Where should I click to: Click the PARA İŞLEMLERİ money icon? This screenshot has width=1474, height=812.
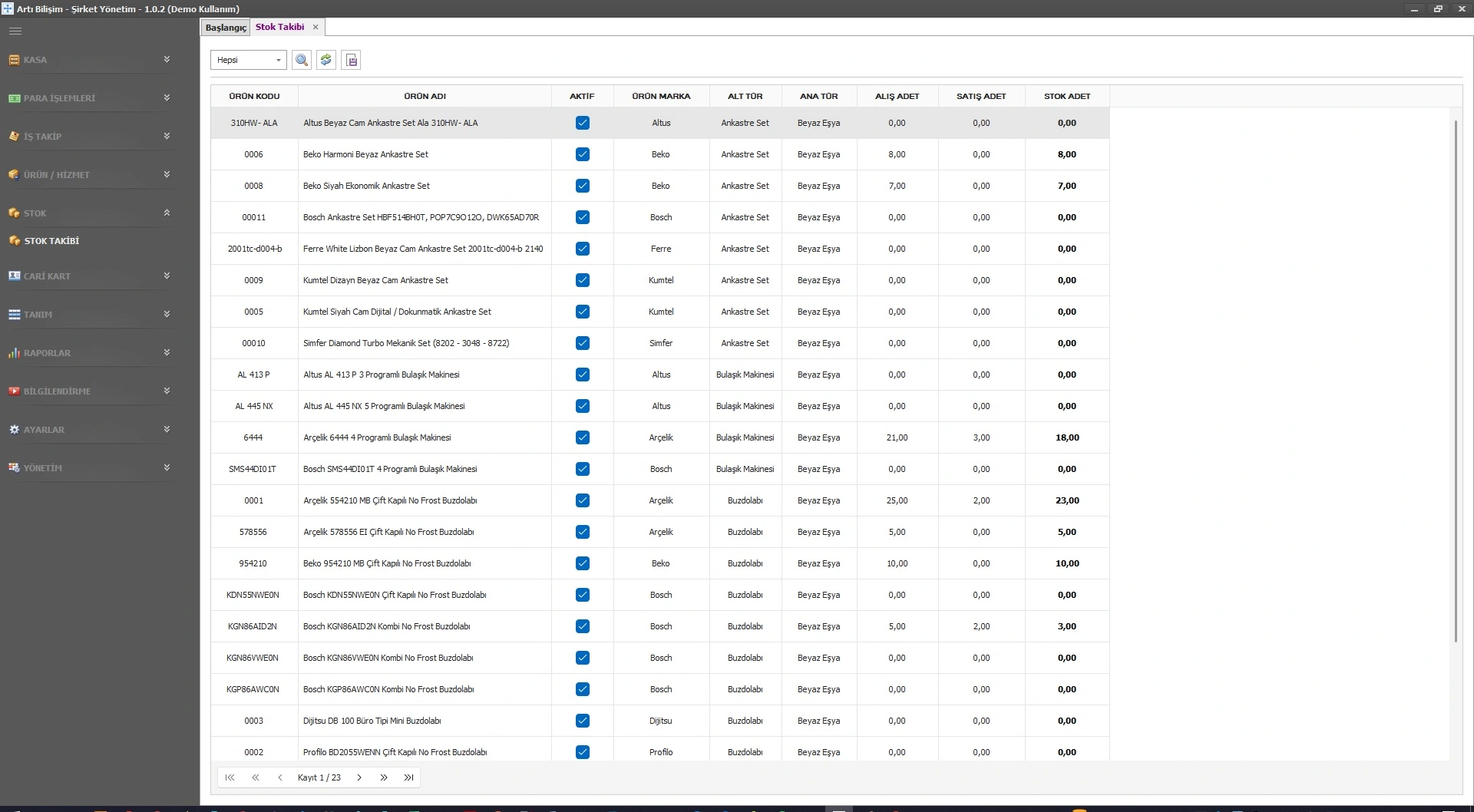click(x=14, y=98)
